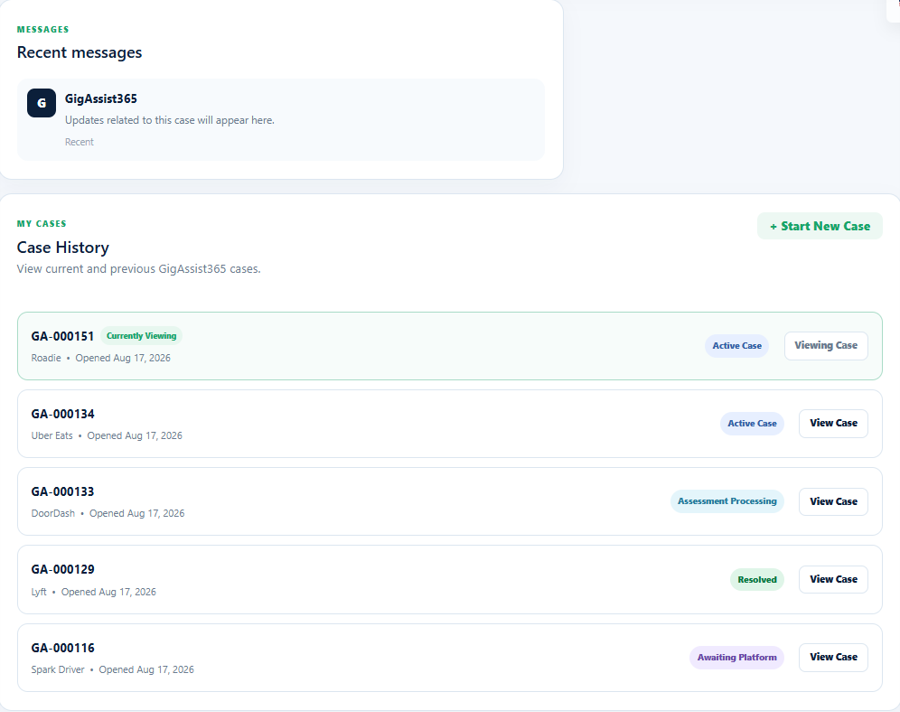Select case ID GA-000134
The image size is (900, 712).
[63, 414]
